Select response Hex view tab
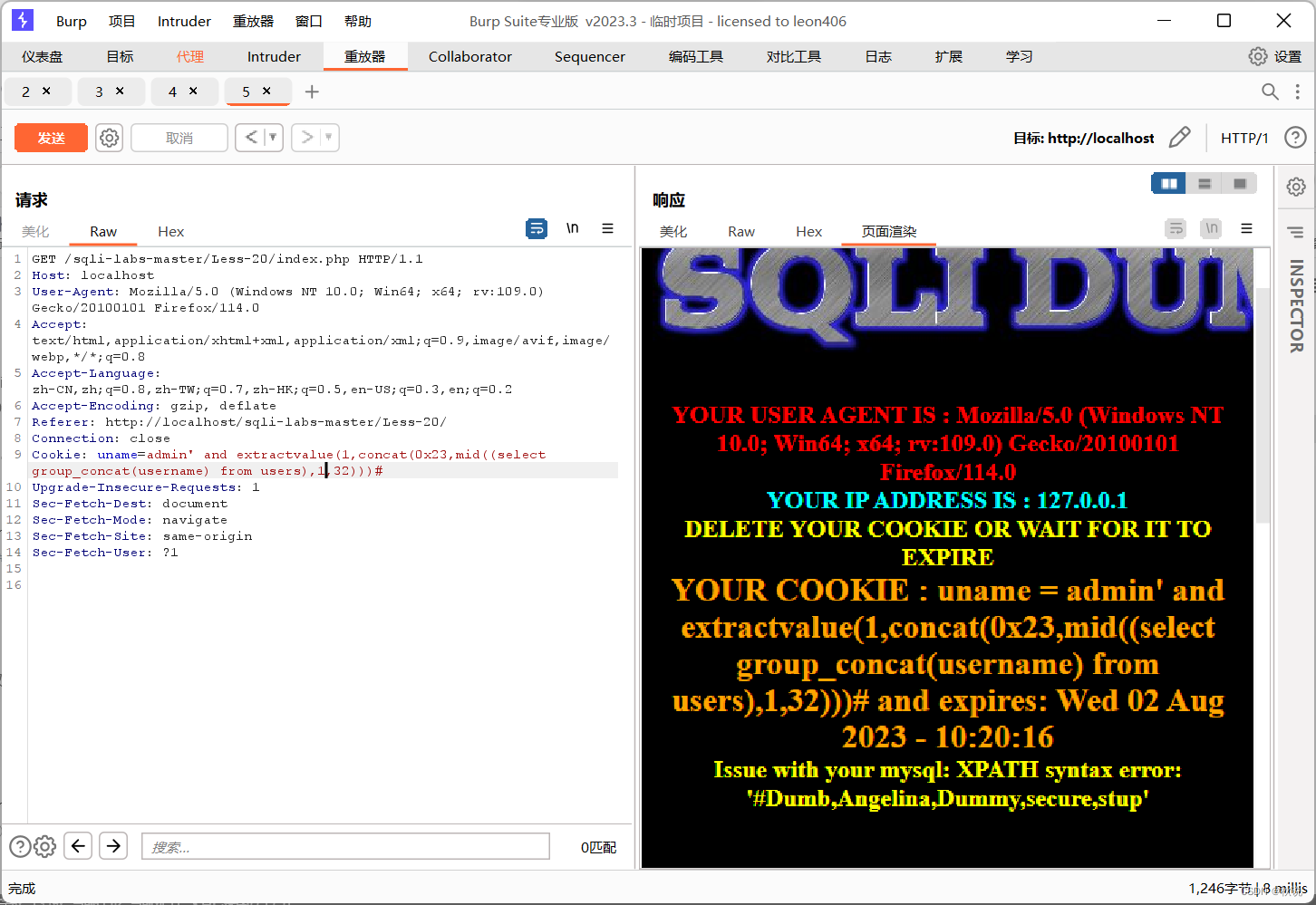1316x905 pixels. click(808, 232)
